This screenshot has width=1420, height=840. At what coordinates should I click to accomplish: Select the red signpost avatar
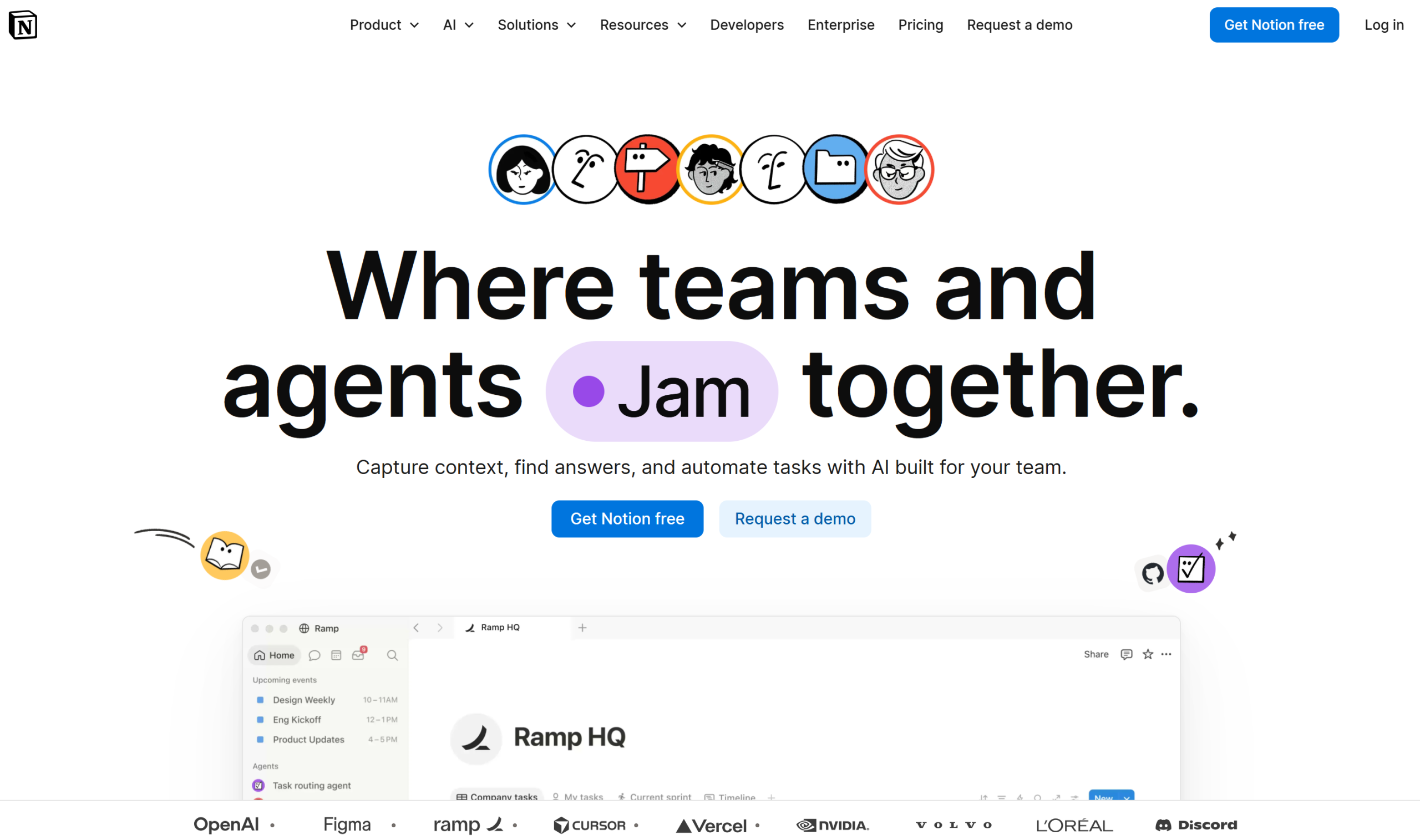pyautogui.click(x=647, y=169)
